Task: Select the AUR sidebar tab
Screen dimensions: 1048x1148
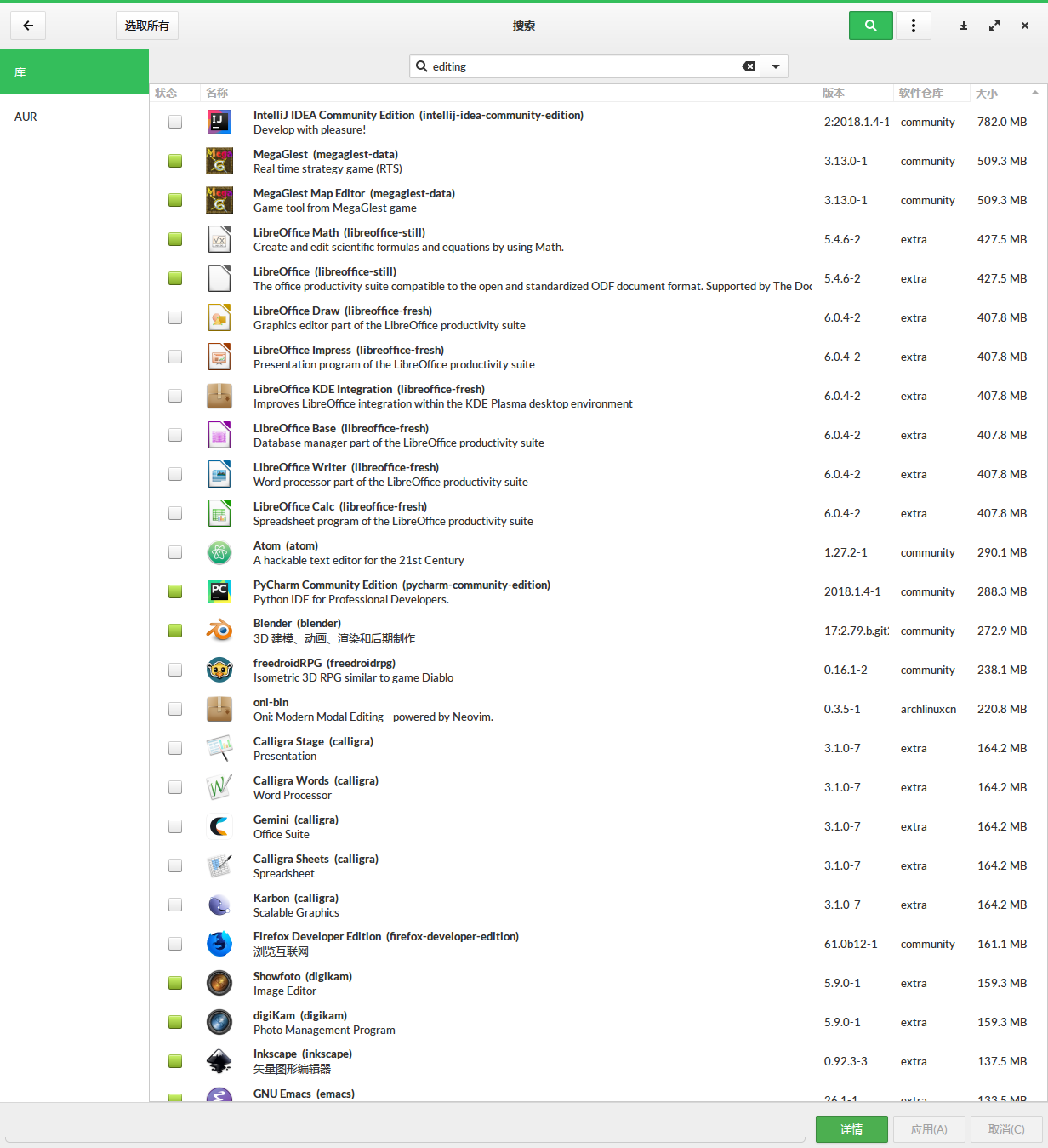Action: tap(74, 117)
